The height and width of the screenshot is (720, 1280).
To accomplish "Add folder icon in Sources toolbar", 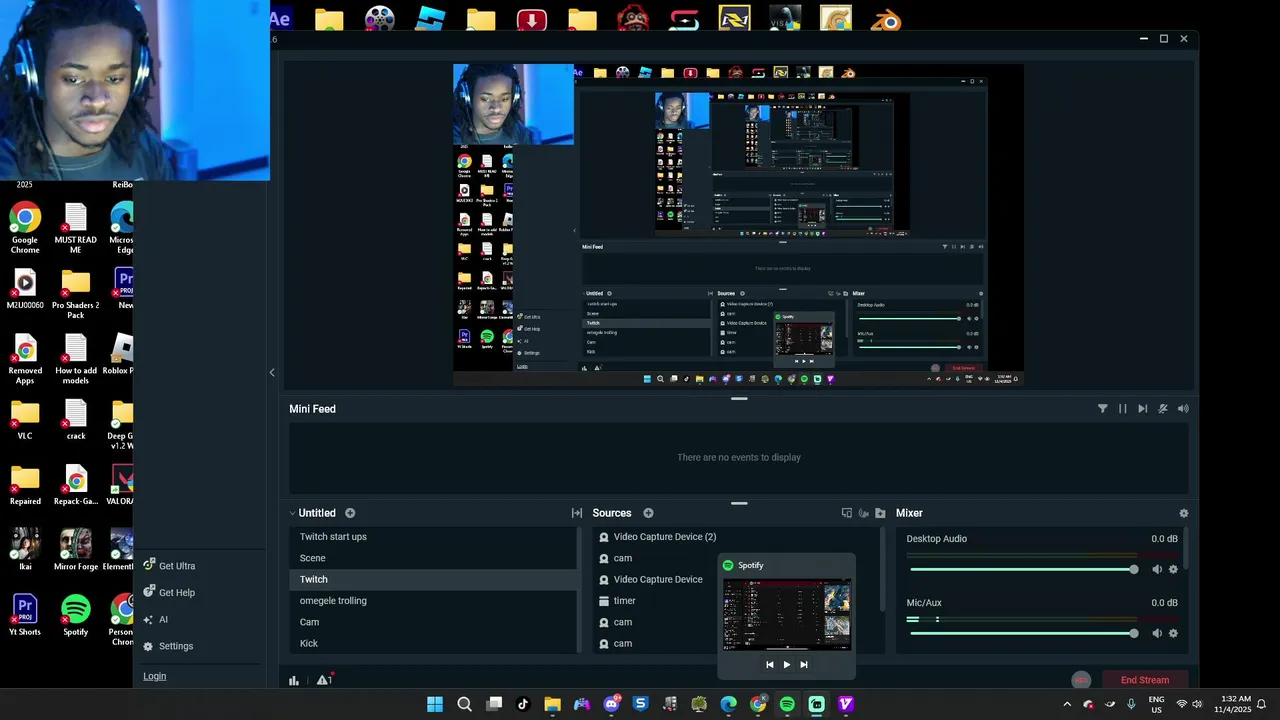I will (880, 513).
